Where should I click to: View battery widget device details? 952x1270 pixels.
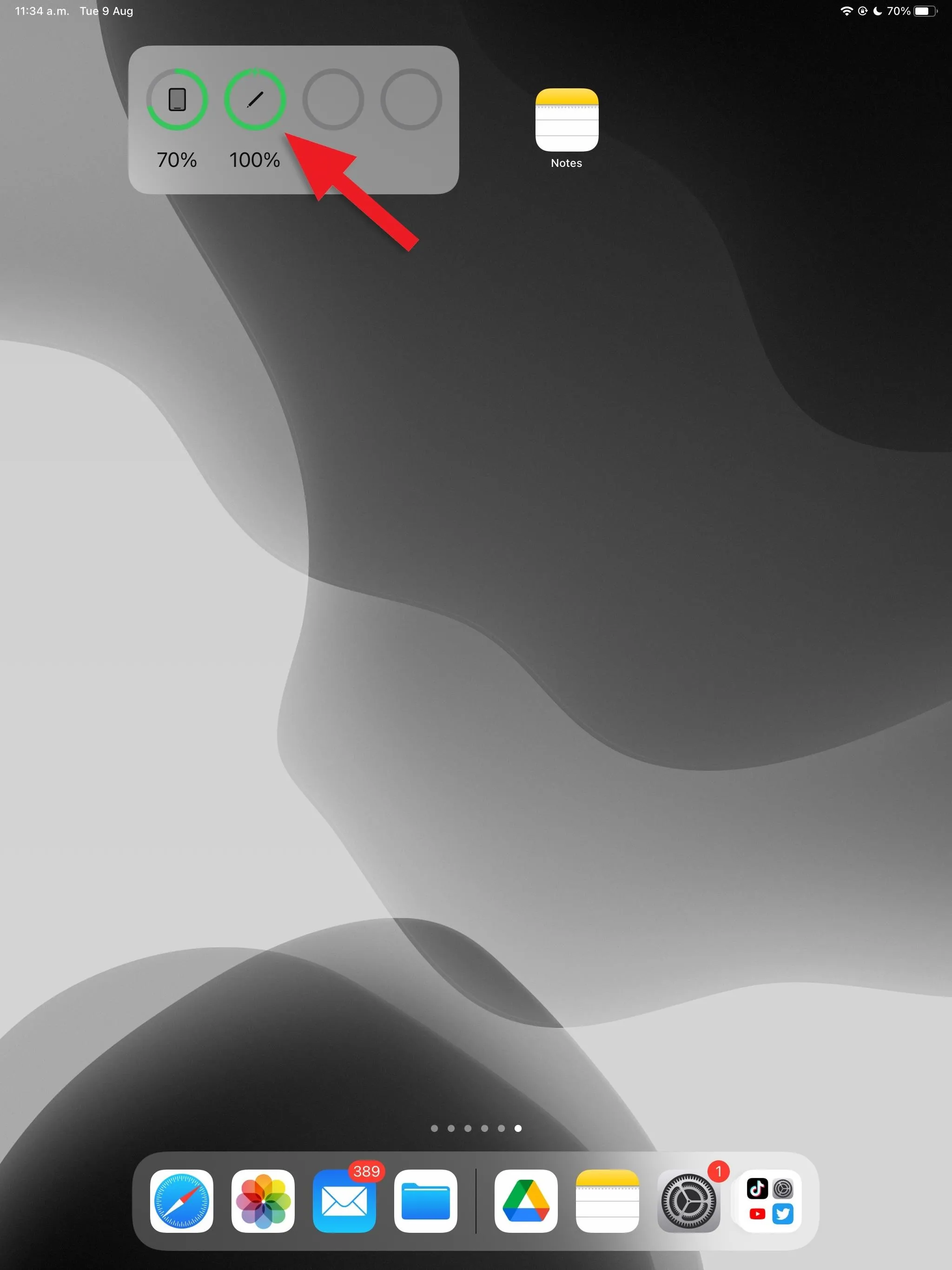pyautogui.click(x=253, y=100)
